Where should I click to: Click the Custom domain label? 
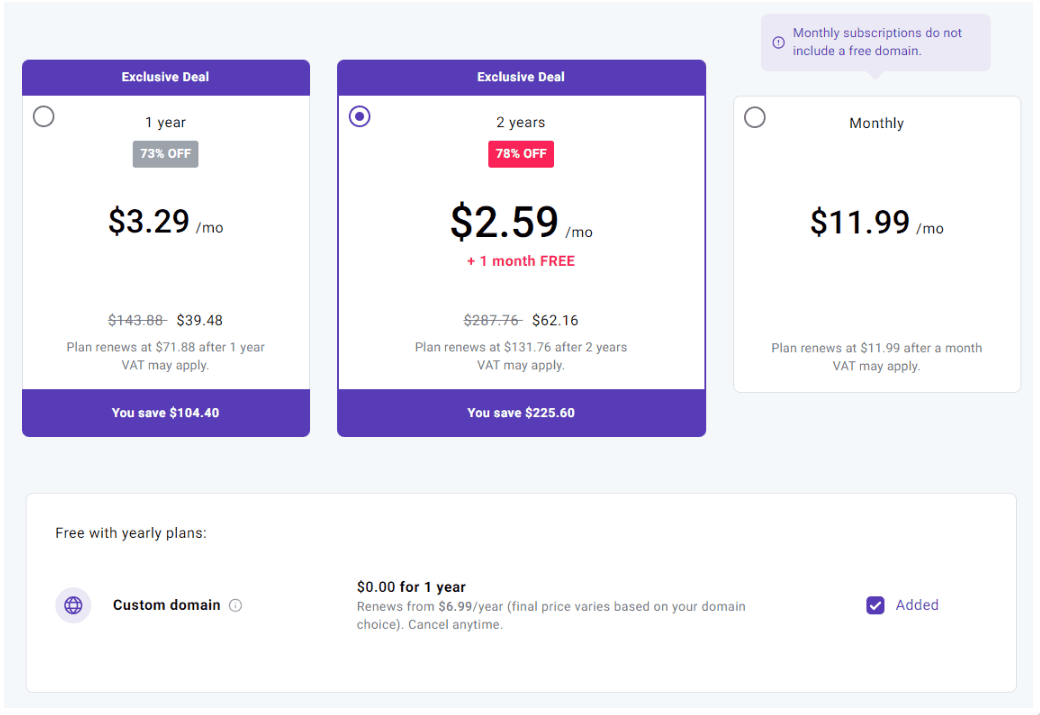pyautogui.click(x=166, y=605)
